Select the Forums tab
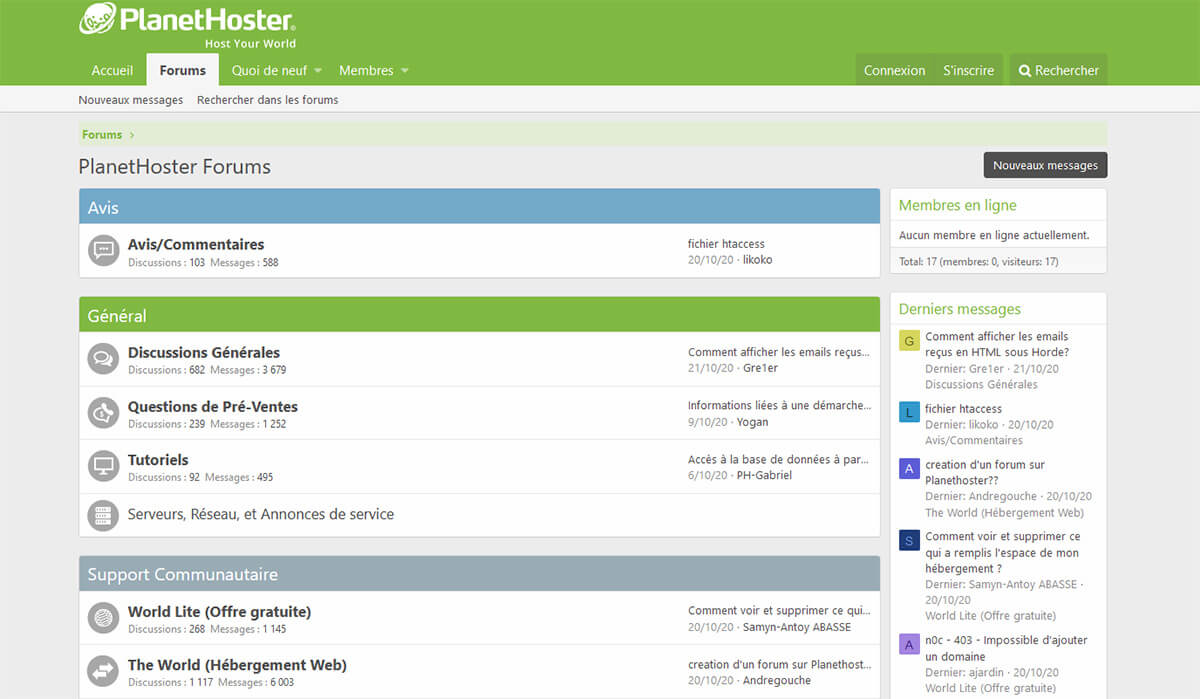The image size is (1200, 699). pyautogui.click(x=183, y=70)
